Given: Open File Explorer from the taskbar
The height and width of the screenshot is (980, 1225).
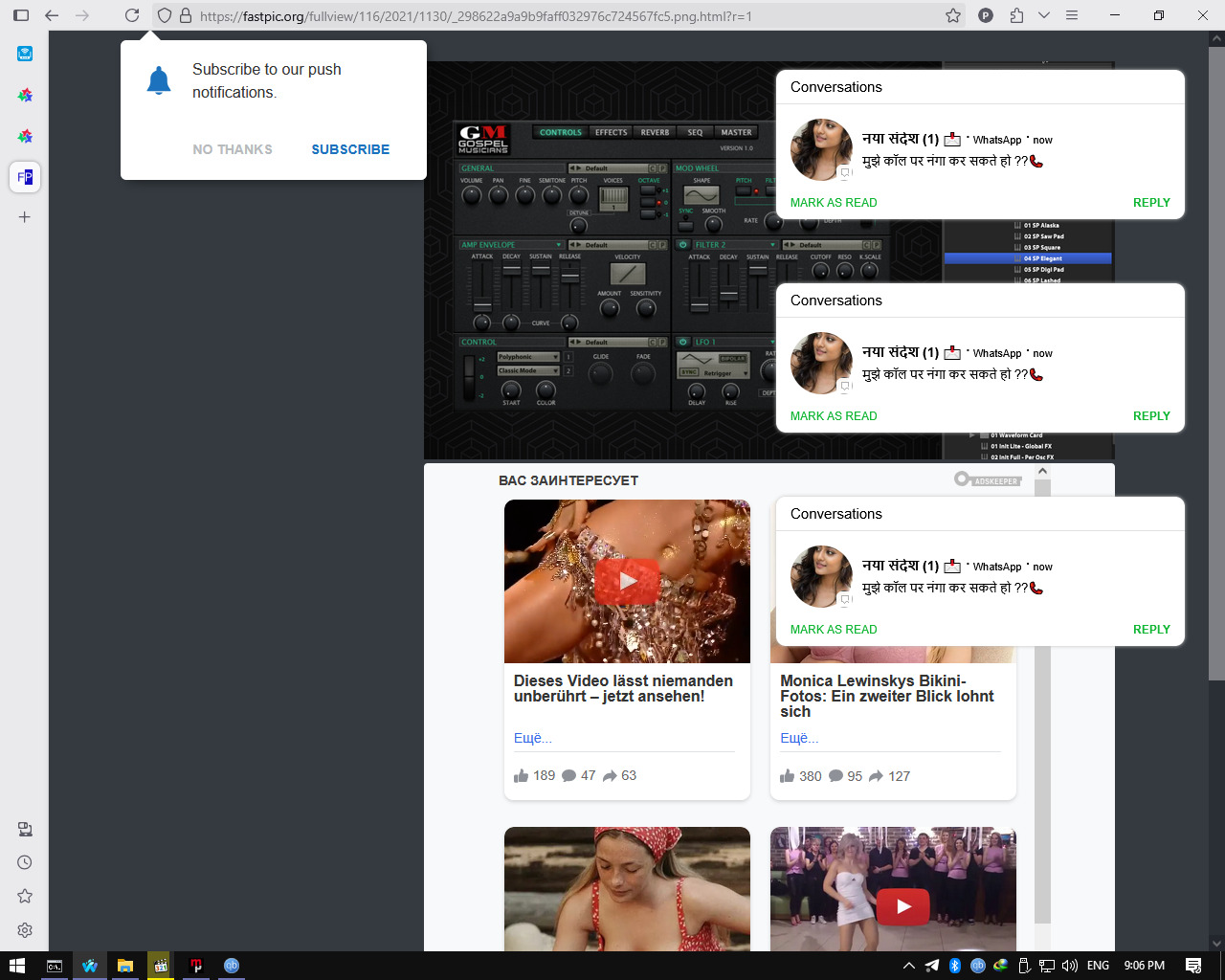Looking at the screenshot, I should pyautogui.click(x=125, y=966).
